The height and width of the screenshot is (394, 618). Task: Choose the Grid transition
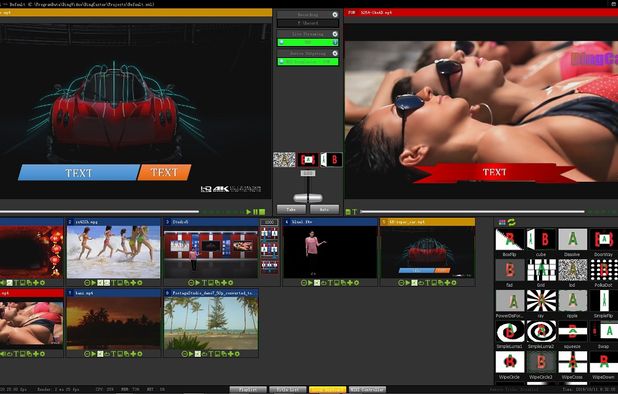point(541,270)
